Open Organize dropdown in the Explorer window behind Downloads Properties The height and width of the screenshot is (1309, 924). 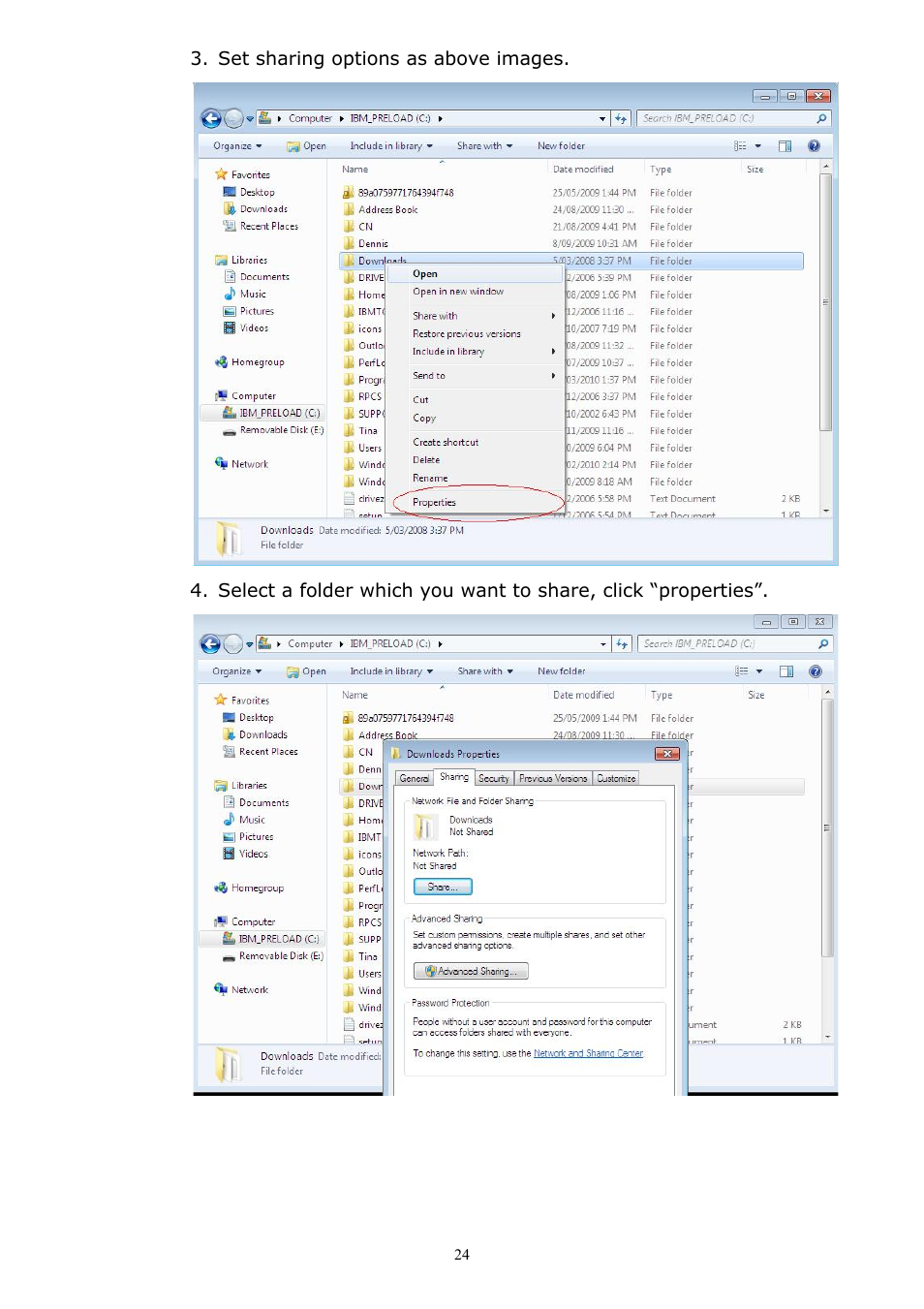point(237,671)
